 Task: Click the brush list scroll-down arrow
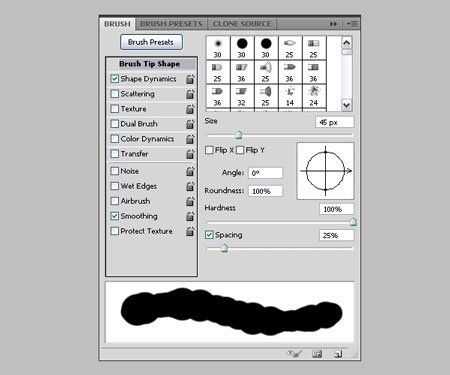point(347,105)
